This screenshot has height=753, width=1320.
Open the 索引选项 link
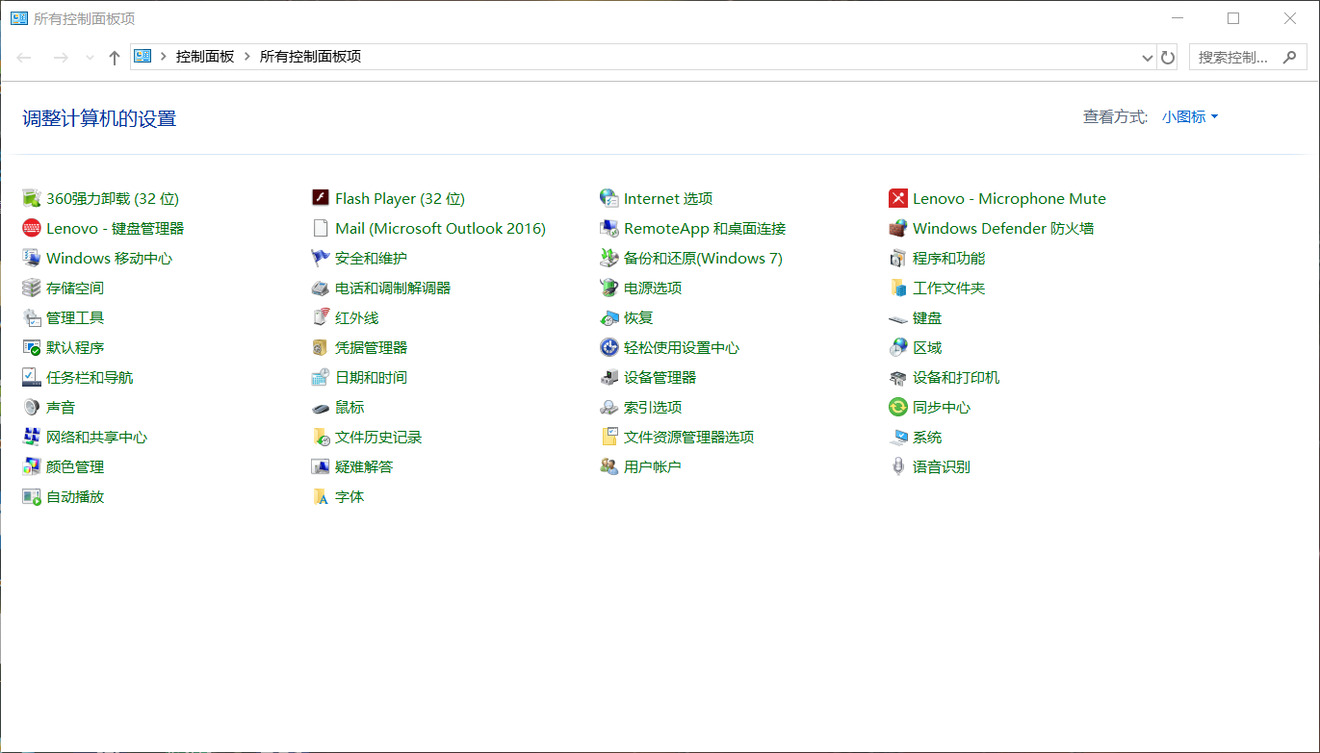tap(653, 407)
